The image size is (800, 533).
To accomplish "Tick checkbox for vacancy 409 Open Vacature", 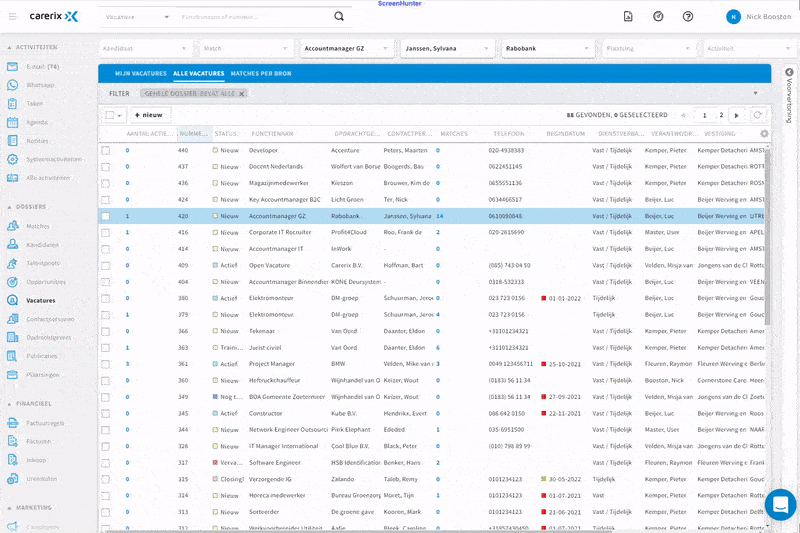I will (106, 266).
